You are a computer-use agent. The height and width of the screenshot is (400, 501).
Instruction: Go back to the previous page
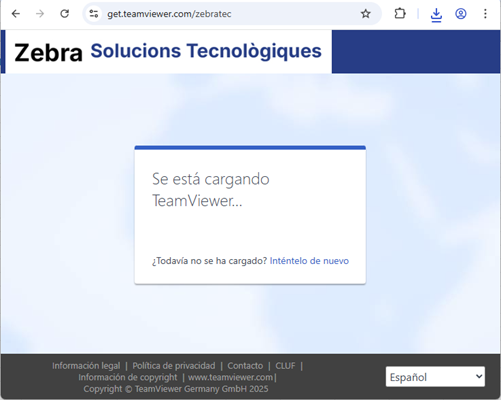(16, 14)
